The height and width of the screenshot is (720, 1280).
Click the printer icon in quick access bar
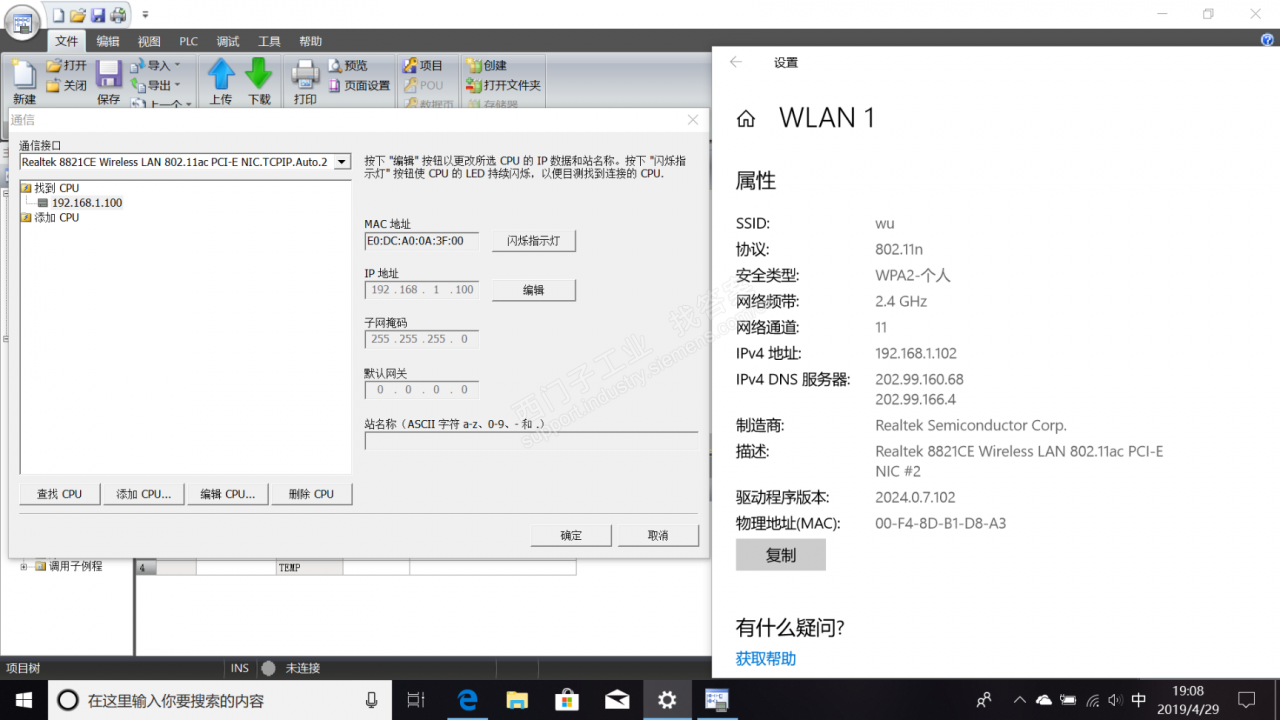click(x=118, y=15)
